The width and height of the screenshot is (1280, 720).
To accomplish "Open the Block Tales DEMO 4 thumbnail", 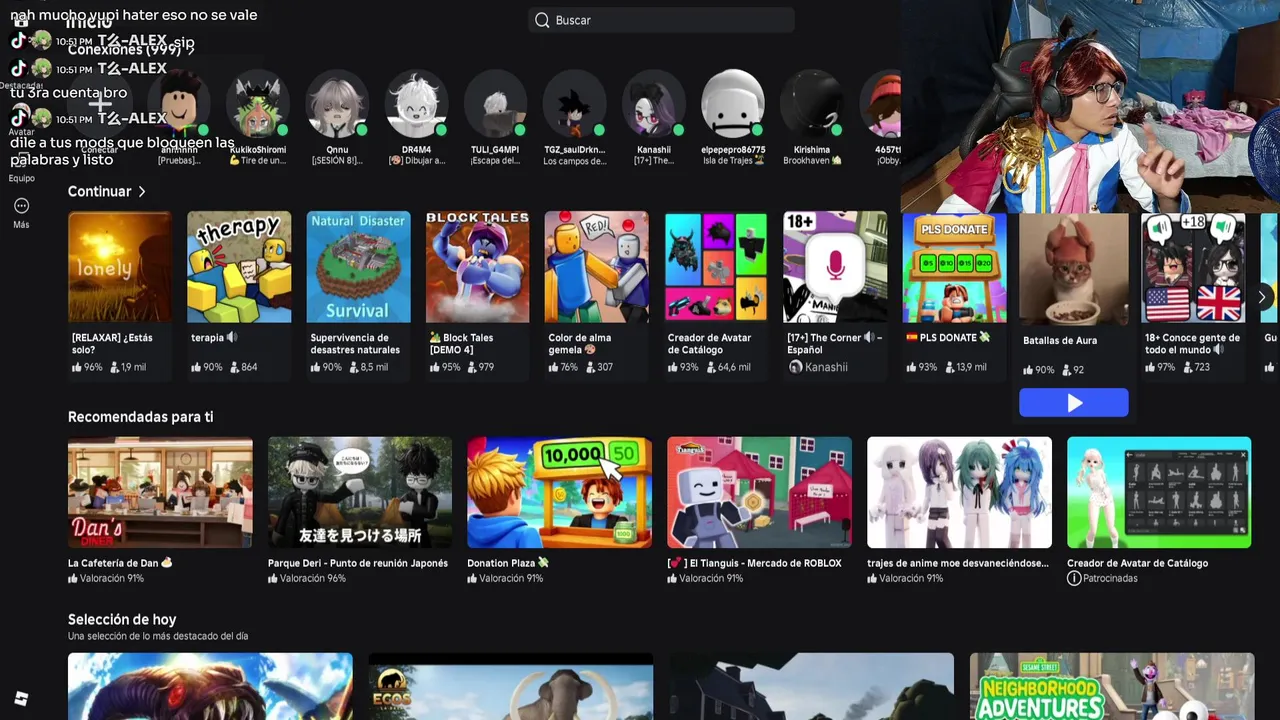I will pos(478,267).
